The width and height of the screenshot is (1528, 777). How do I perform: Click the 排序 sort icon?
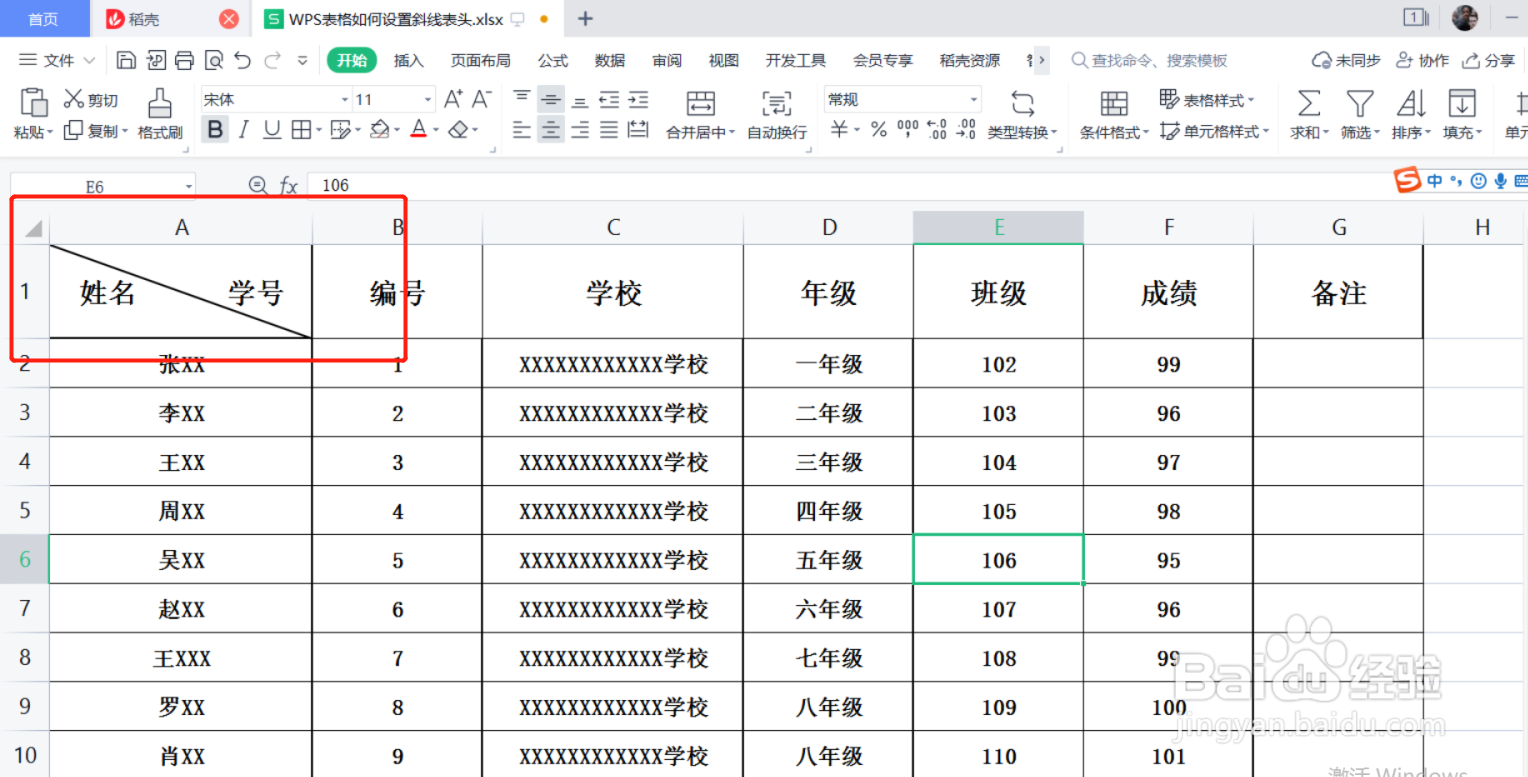[1410, 114]
